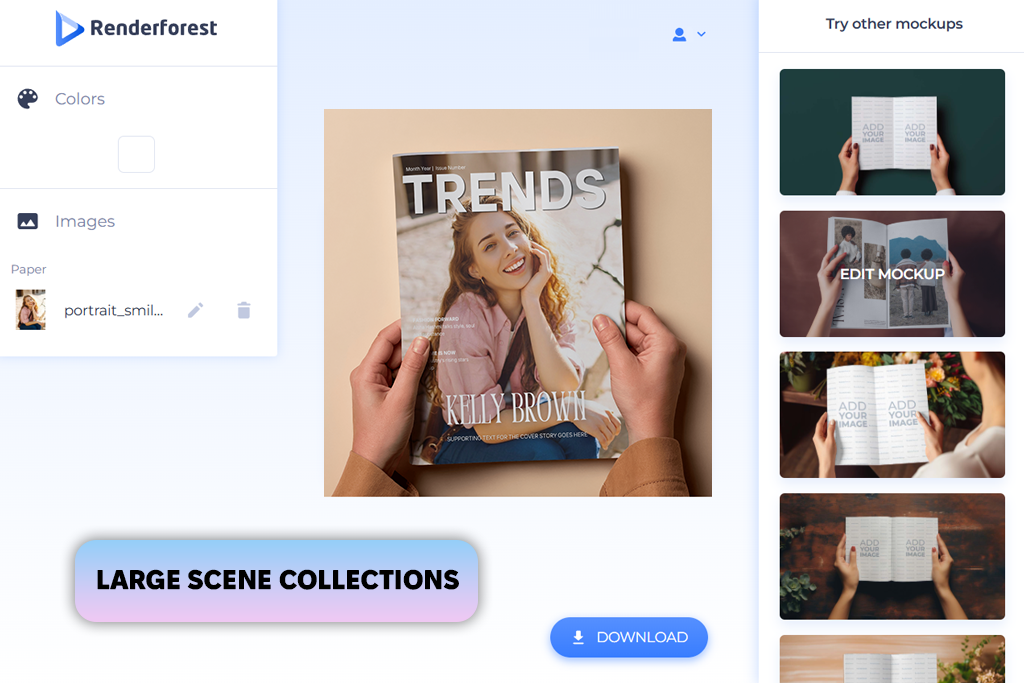Select the portrait_smil thumbnail
The height and width of the screenshot is (683, 1024).
point(31,310)
